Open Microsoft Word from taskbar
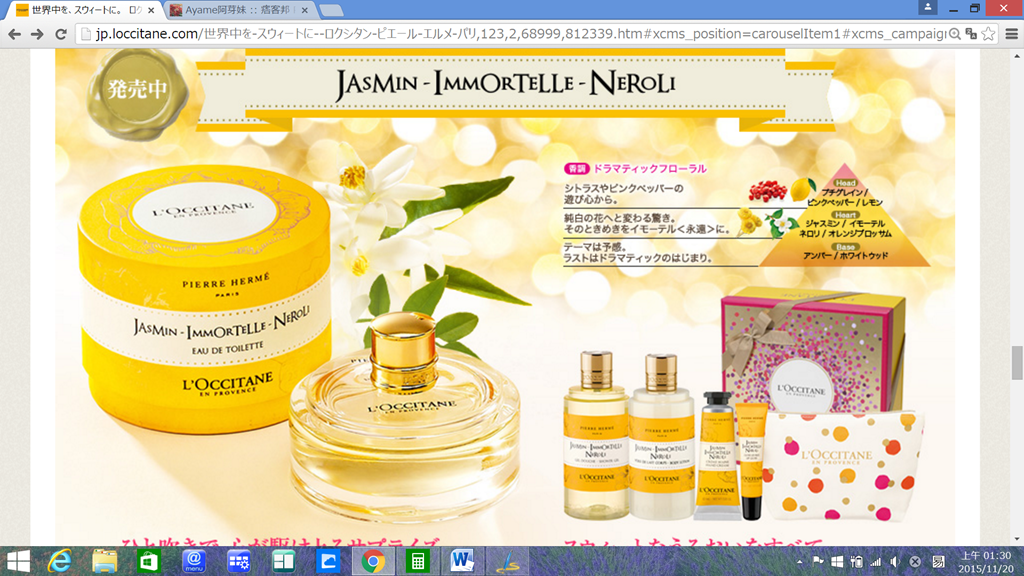 click(462, 562)
